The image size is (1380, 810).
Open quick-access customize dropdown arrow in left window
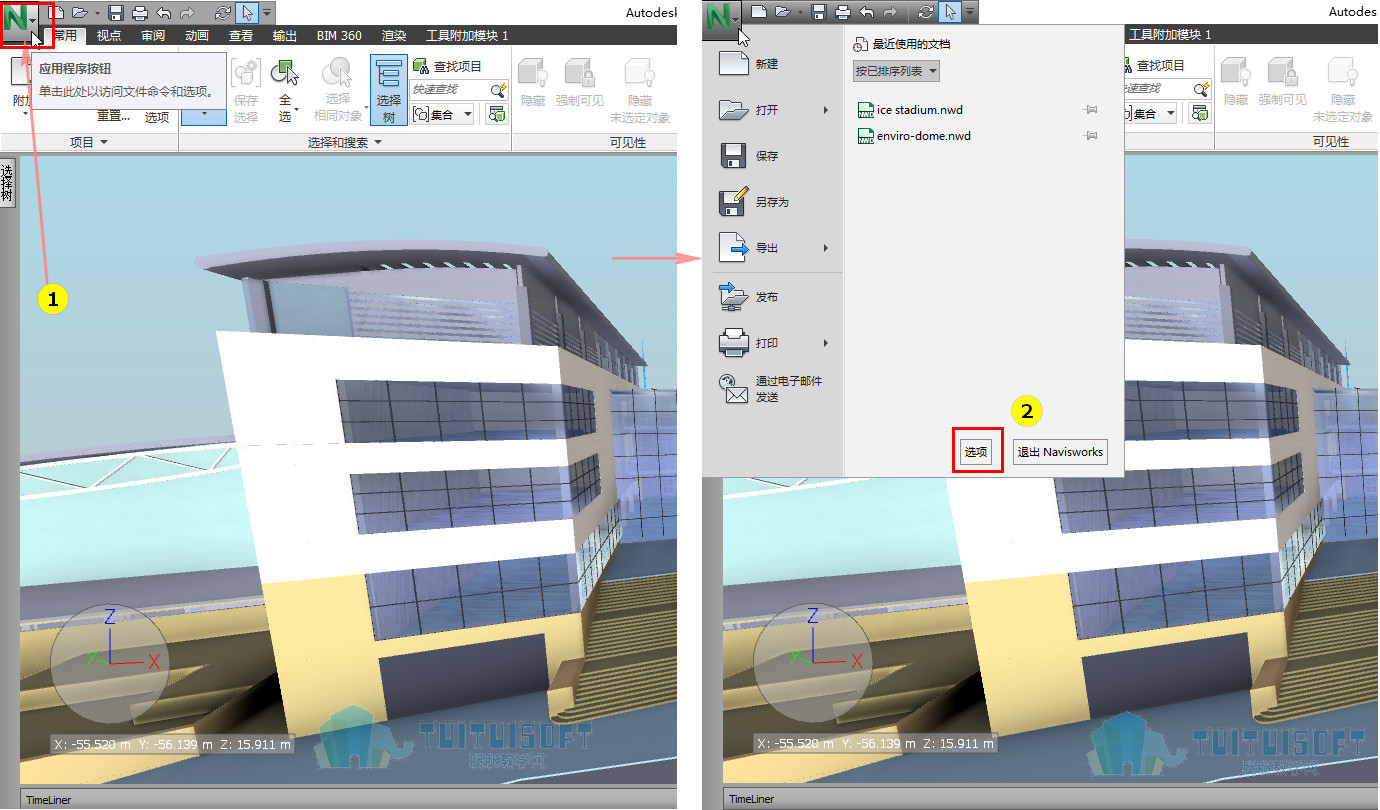pyautogui.click(x=267, y=13)
